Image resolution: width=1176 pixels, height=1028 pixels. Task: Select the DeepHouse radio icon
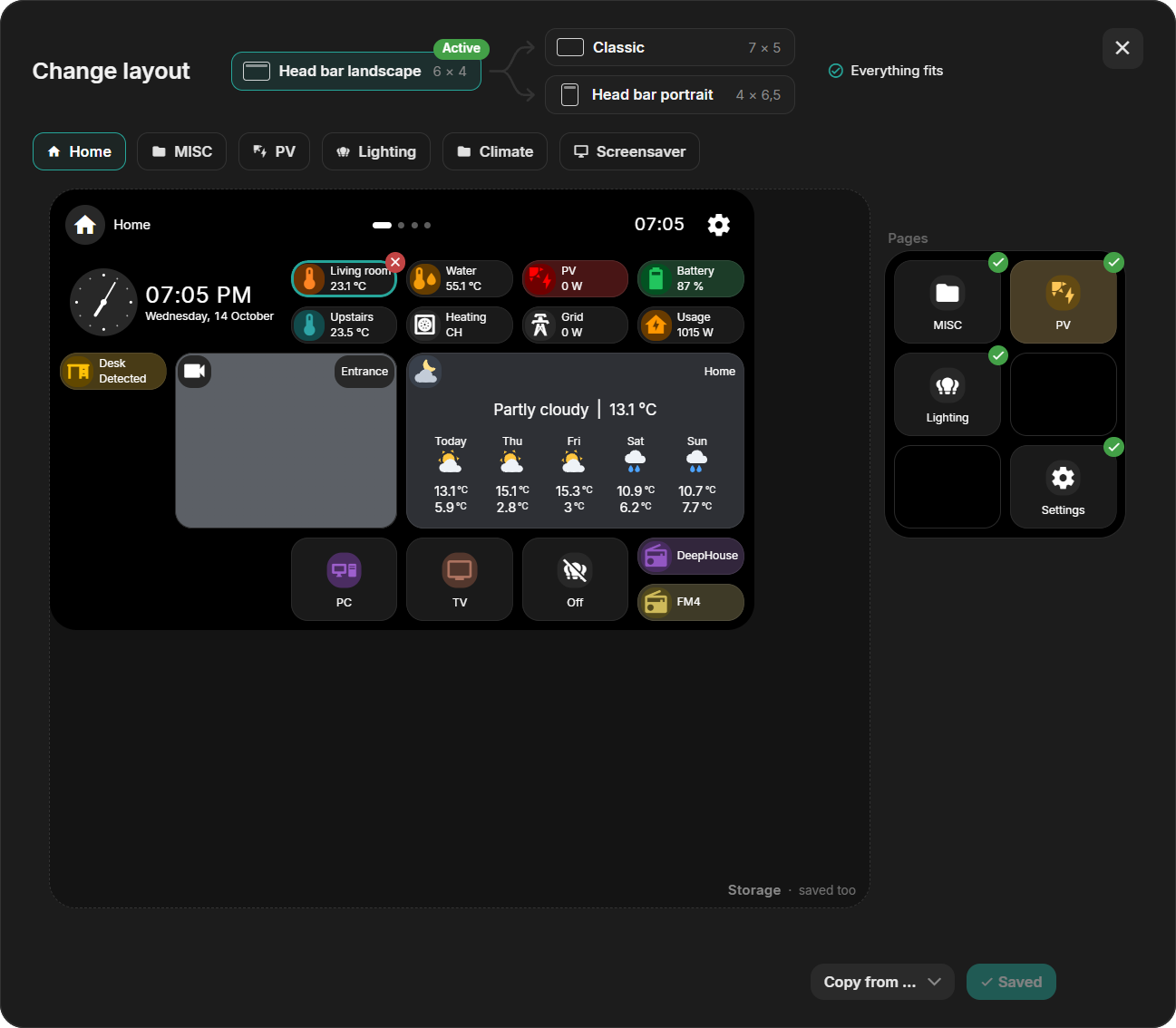tap(656, 556)
